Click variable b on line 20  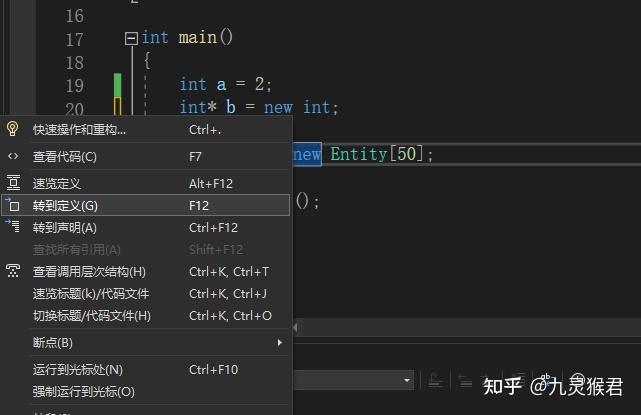pos(231,108)
